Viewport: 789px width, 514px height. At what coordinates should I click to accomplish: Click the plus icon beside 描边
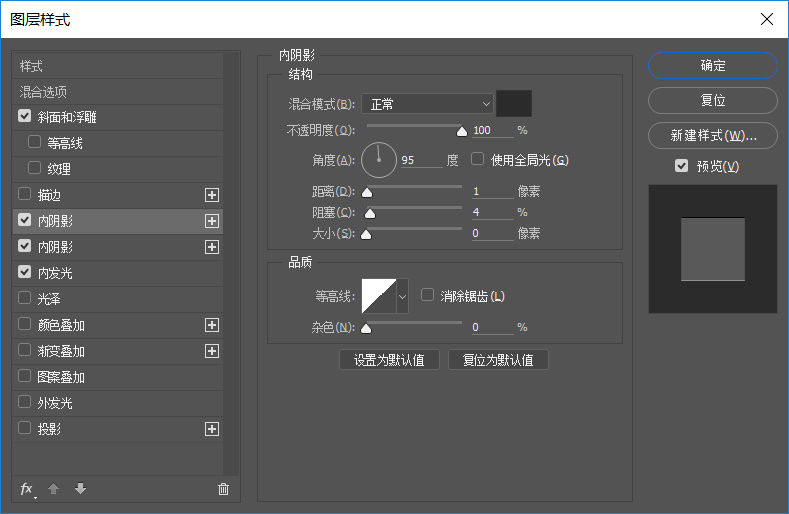(211, 195)
